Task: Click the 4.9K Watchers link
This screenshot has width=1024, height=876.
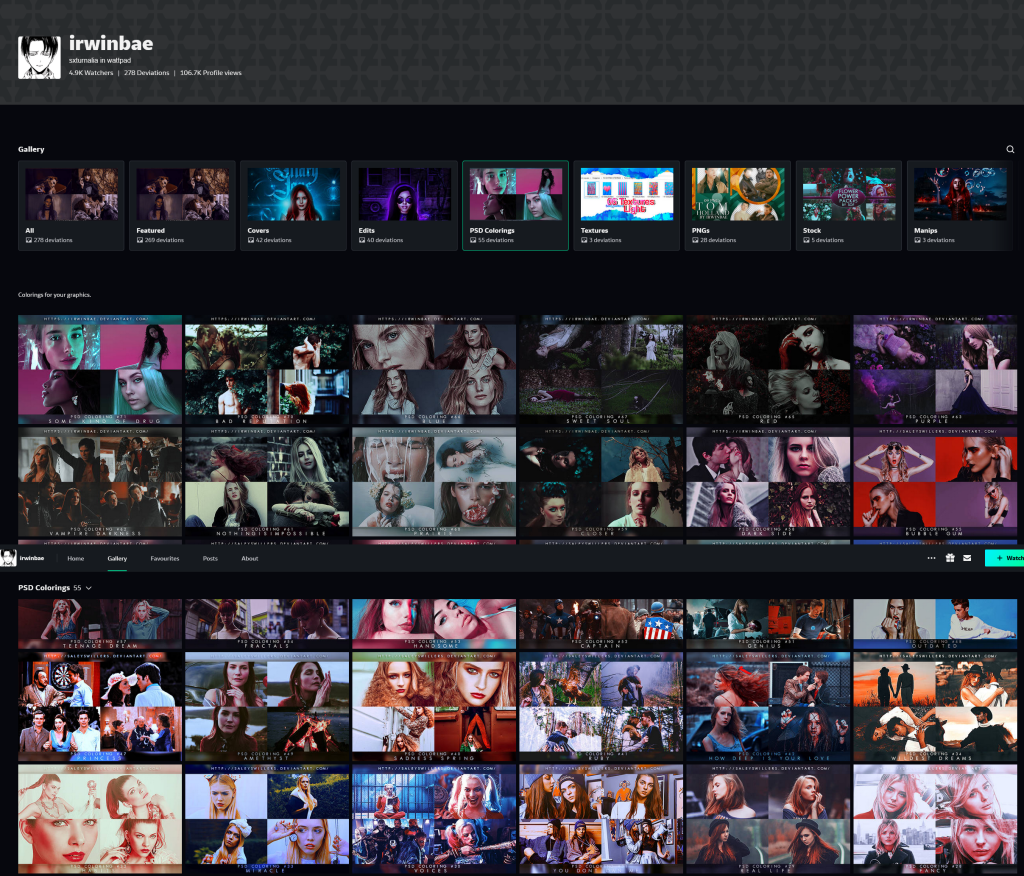Action: [91, 73]
